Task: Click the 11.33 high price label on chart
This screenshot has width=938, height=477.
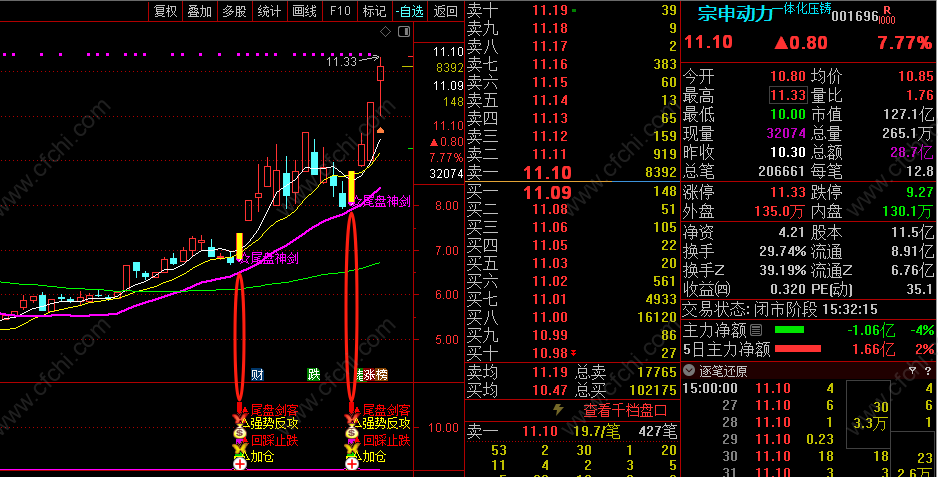Action: pos(341,61)
